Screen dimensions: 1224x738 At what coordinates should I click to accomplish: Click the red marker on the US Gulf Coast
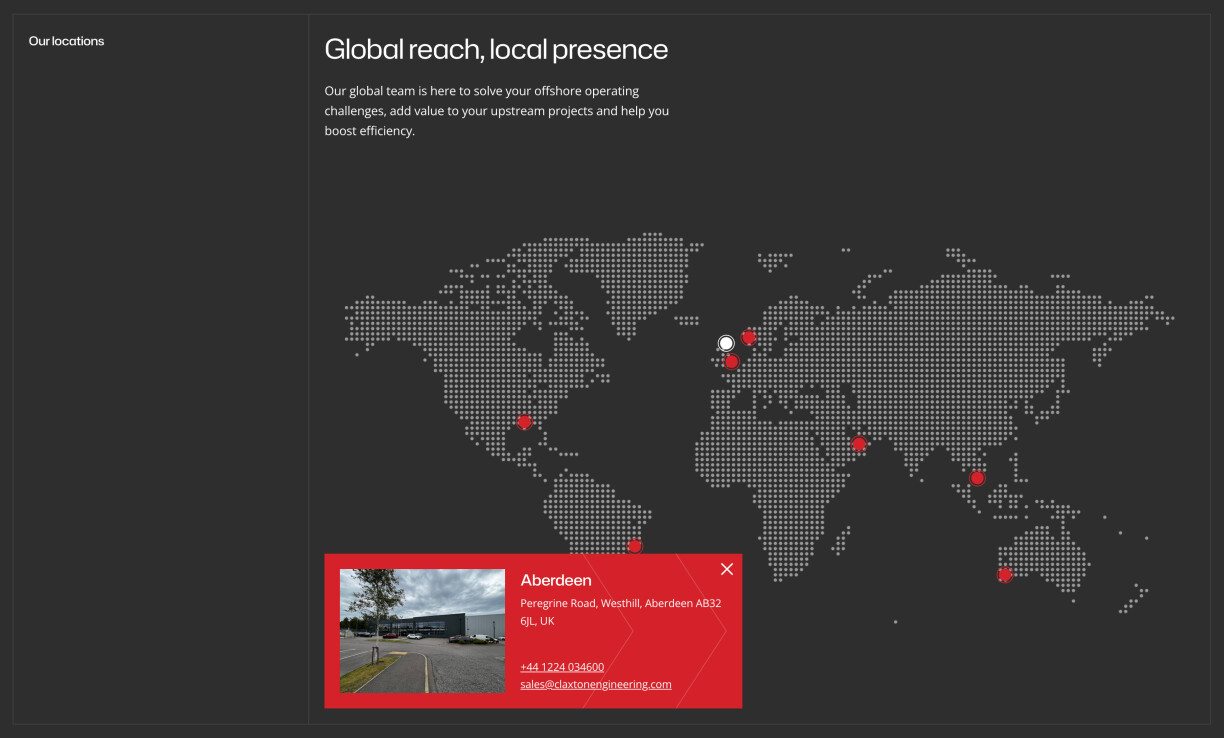[x=524, y=422]
